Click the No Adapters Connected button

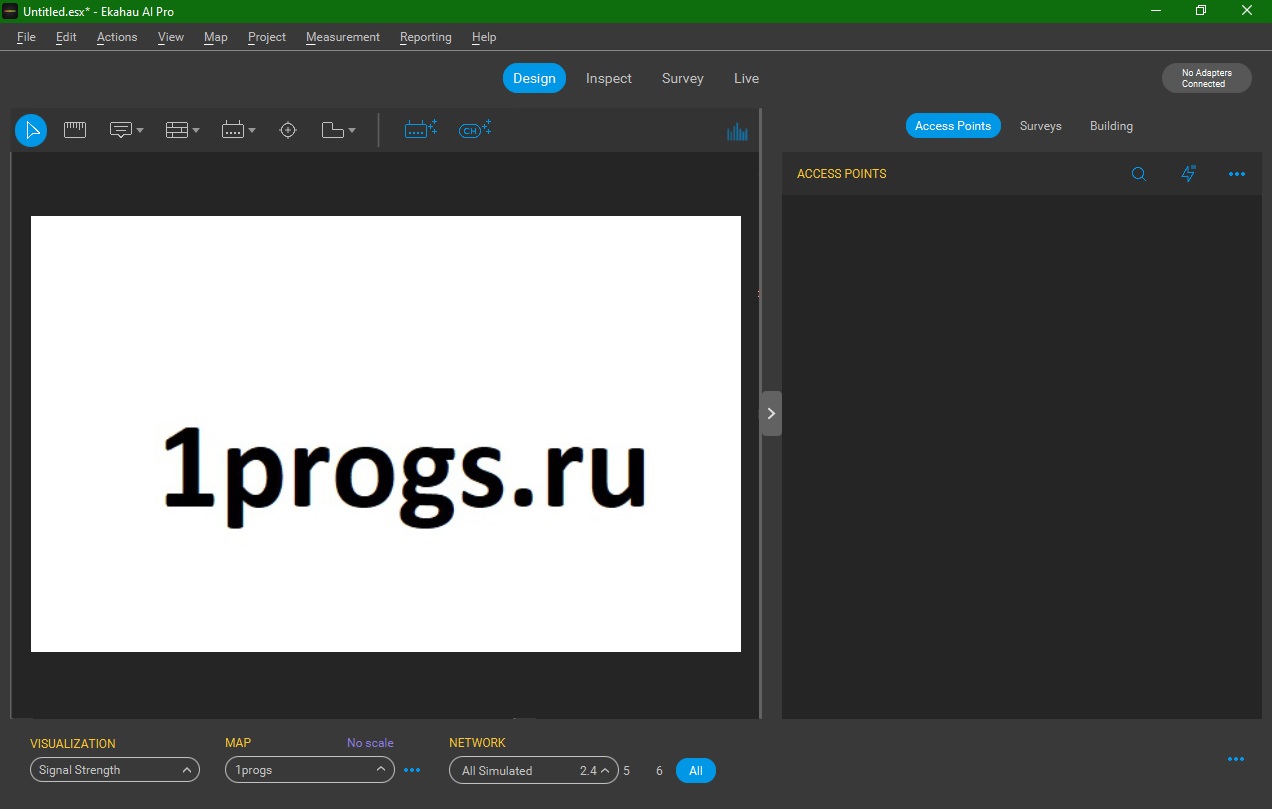click(1206, 78)
